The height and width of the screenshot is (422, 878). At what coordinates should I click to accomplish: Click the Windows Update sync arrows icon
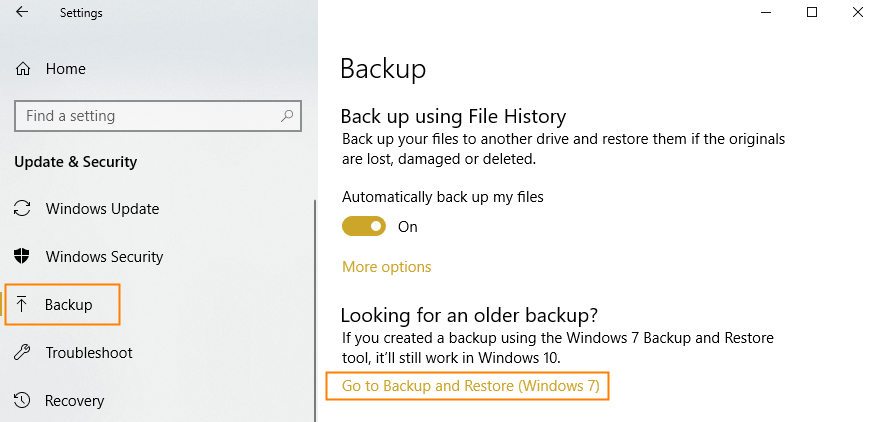[x=22, y=209]
